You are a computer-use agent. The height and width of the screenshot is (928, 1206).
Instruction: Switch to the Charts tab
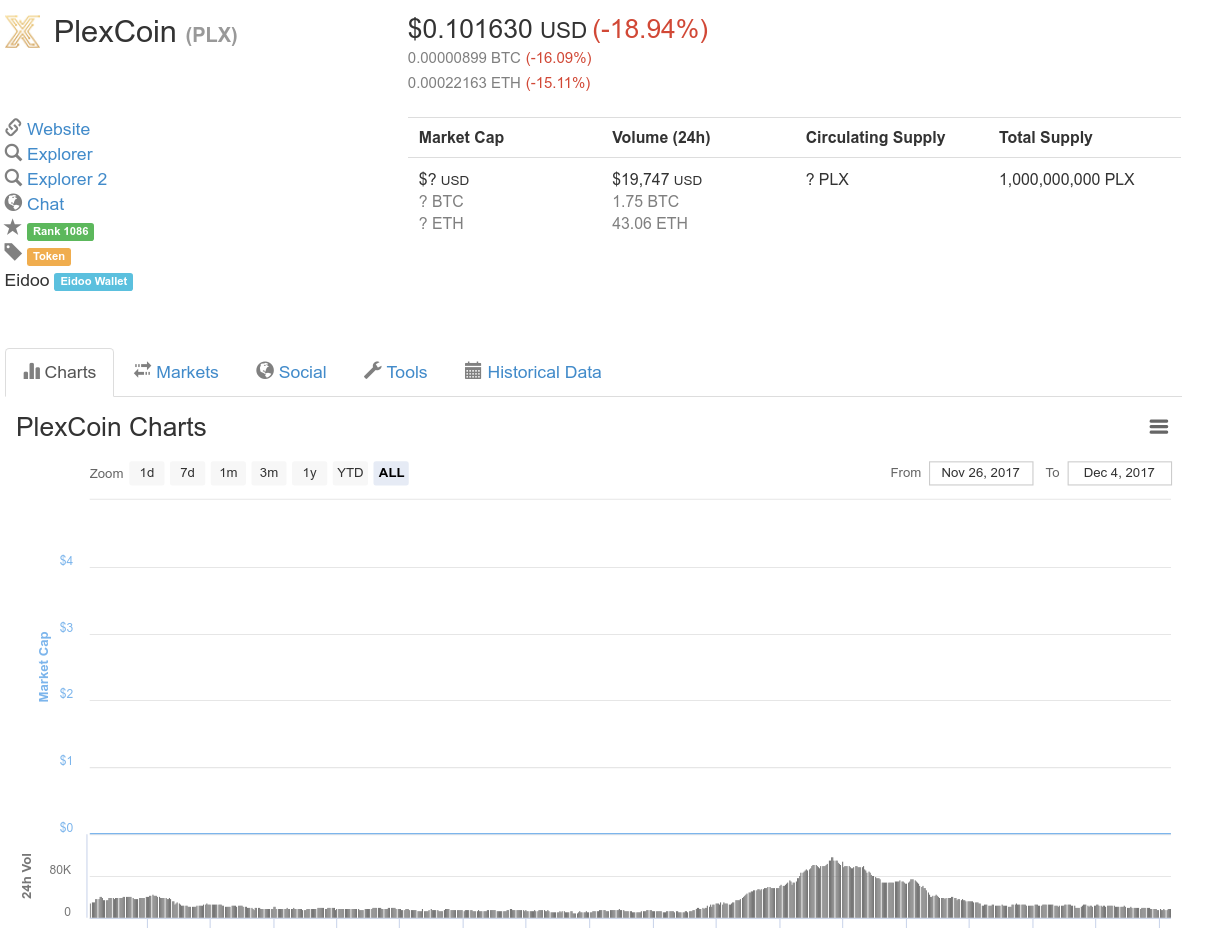click(x=60, y=372)
